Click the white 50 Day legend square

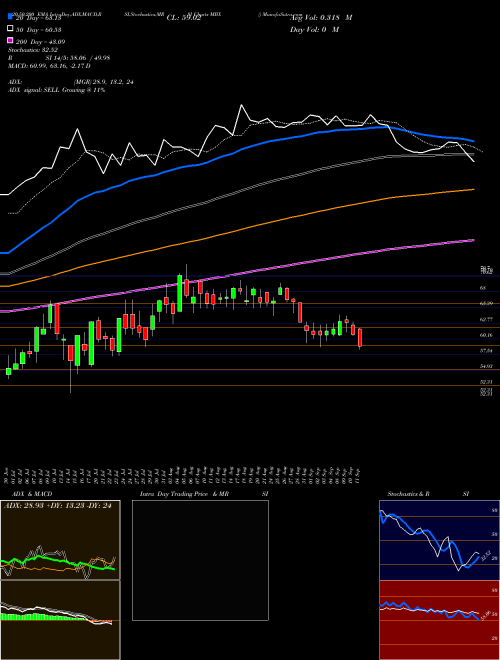click(x=11, y=29)
